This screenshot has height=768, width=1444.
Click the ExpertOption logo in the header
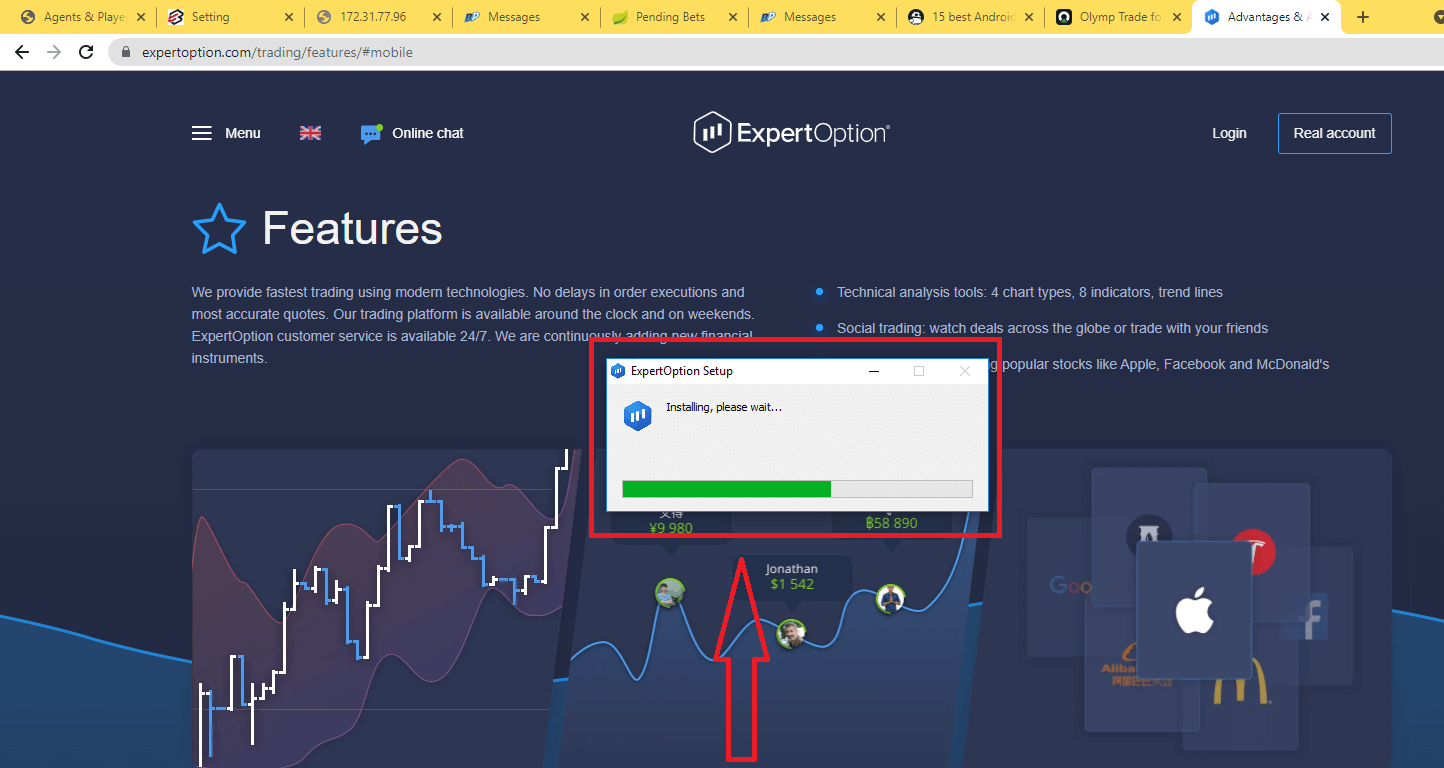click(791, 130)
